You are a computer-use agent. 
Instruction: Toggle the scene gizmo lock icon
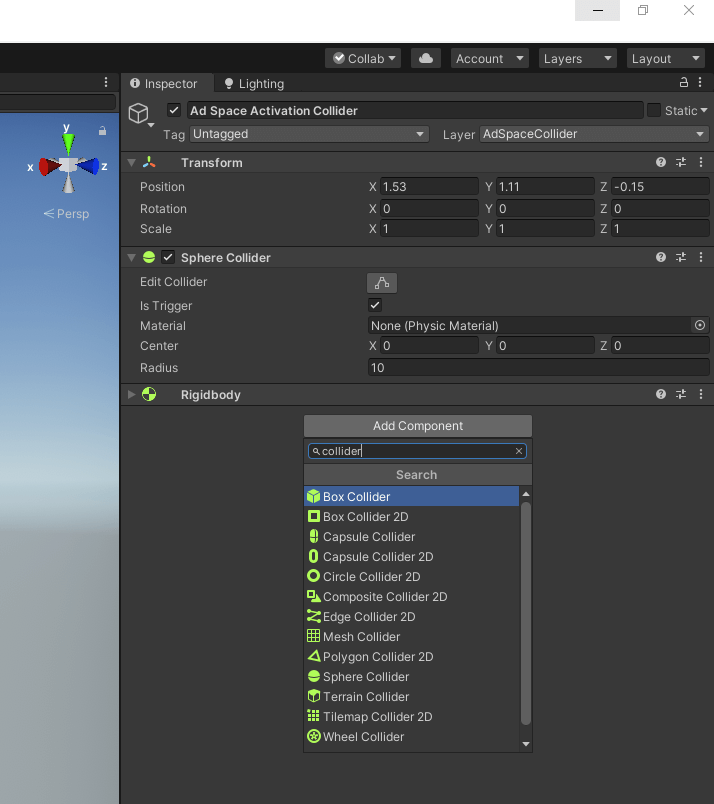coord(103,131)
